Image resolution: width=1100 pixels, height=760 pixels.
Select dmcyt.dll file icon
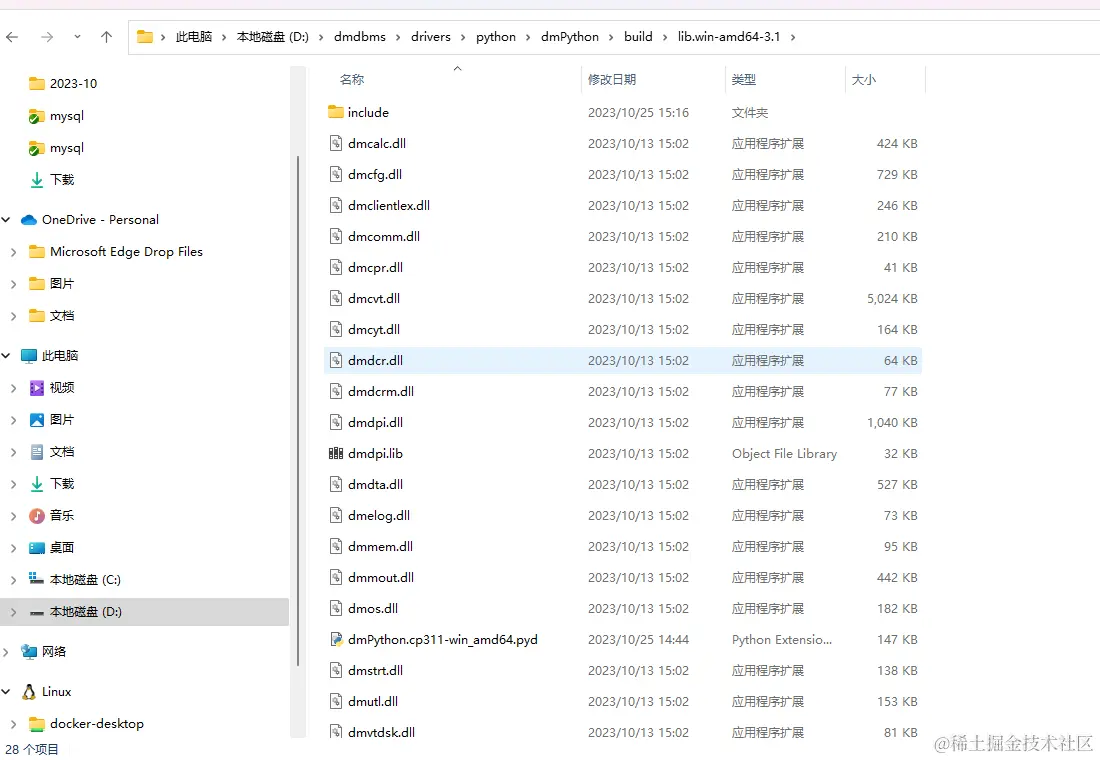(x=336, y=329)
